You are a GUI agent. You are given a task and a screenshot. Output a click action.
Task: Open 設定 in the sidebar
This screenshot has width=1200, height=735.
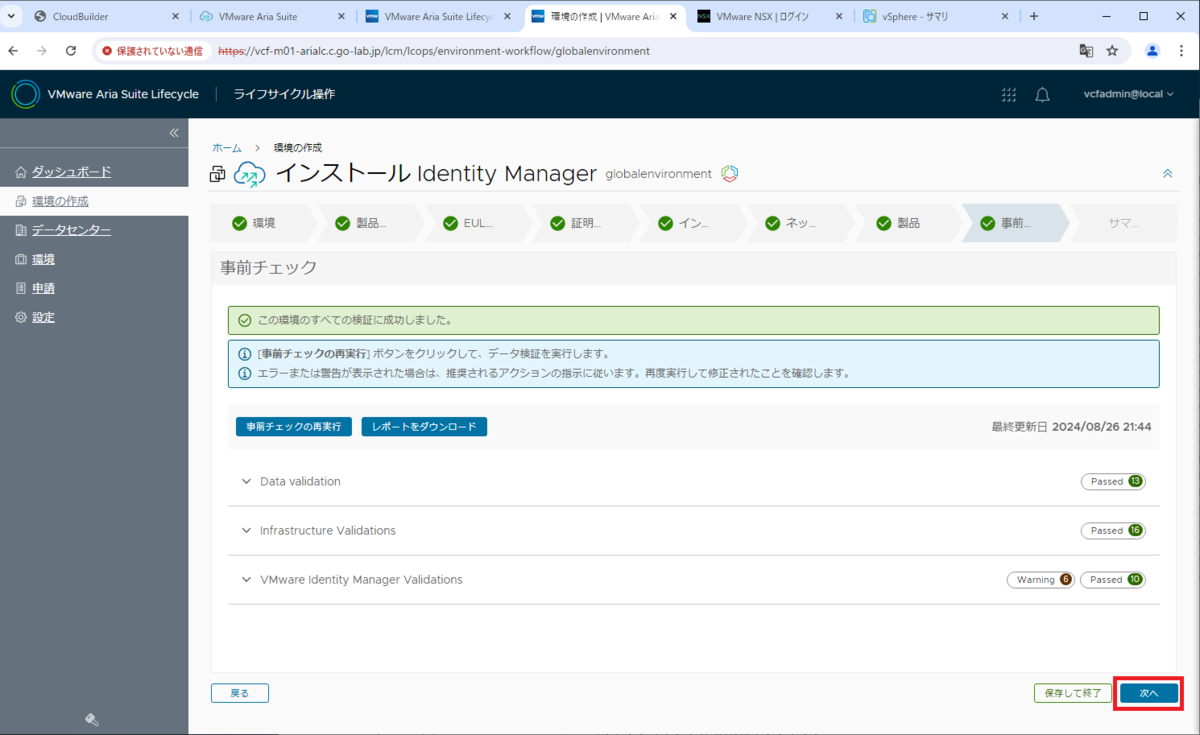(x=43, y=317)
